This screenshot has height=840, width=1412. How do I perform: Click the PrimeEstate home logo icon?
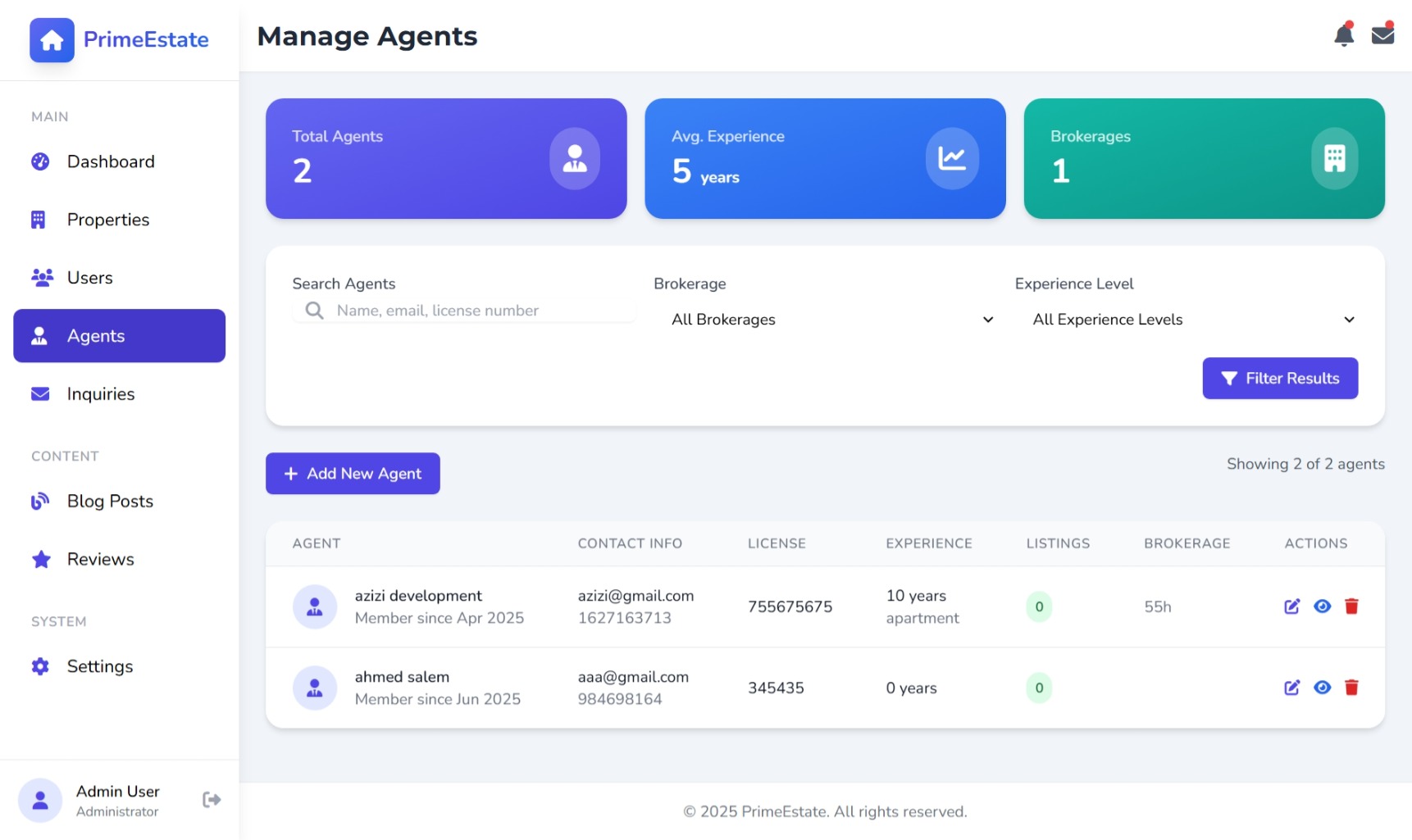click(52, 40)
